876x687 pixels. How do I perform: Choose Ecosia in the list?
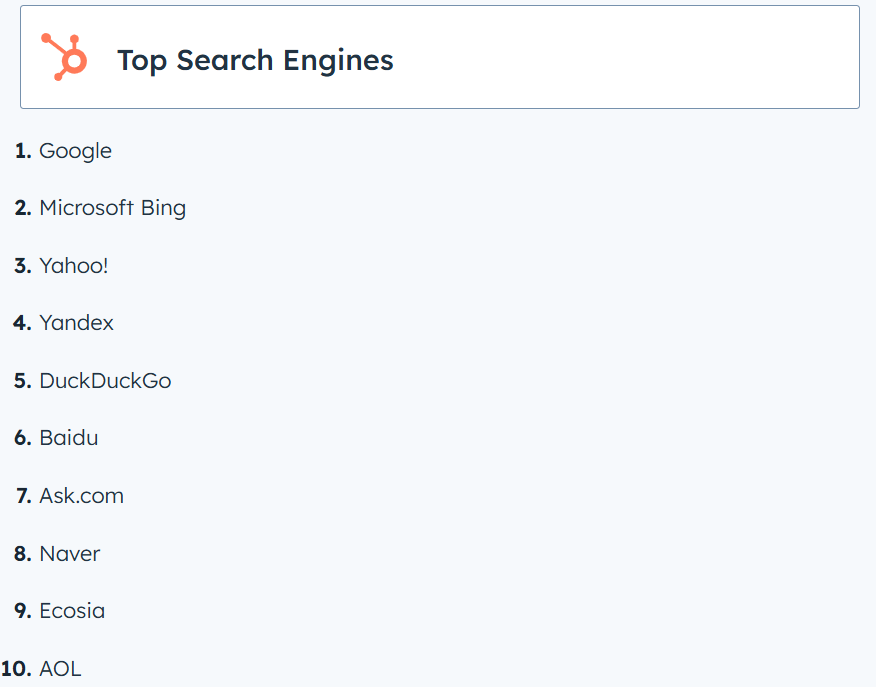click(72, 611)
